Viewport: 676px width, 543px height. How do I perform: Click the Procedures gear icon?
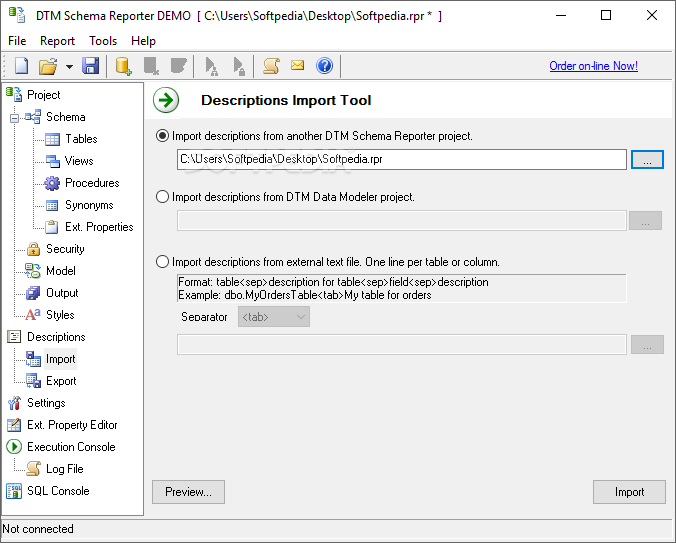coord(52,183)
